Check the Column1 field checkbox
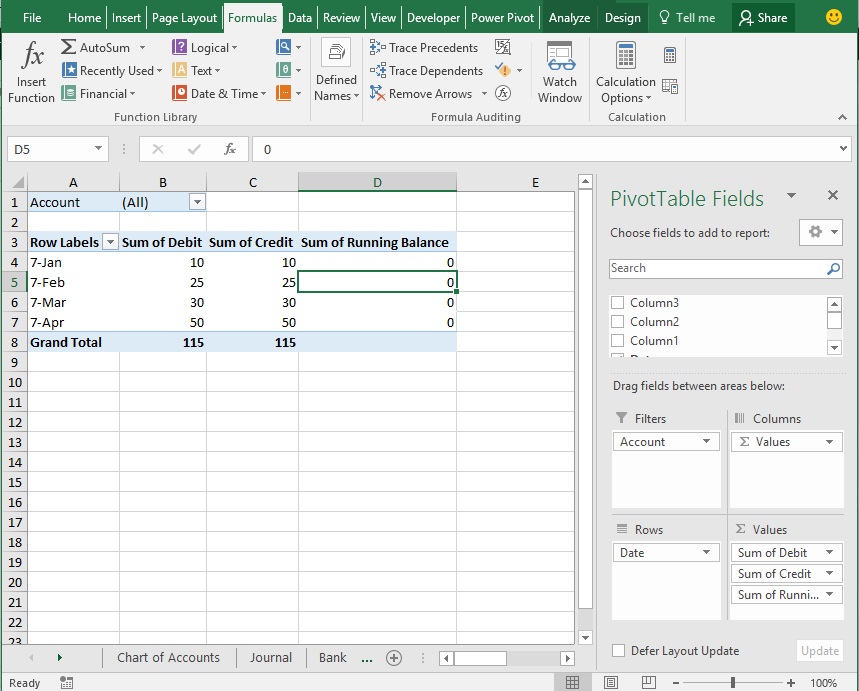This screenshot has height=691, width=859. coord(617,340)
